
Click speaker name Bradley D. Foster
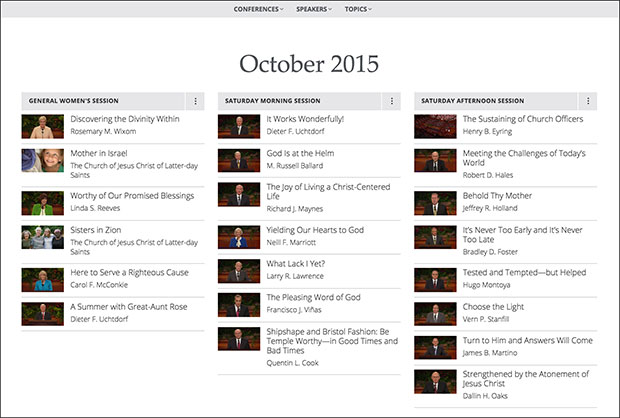490,252
